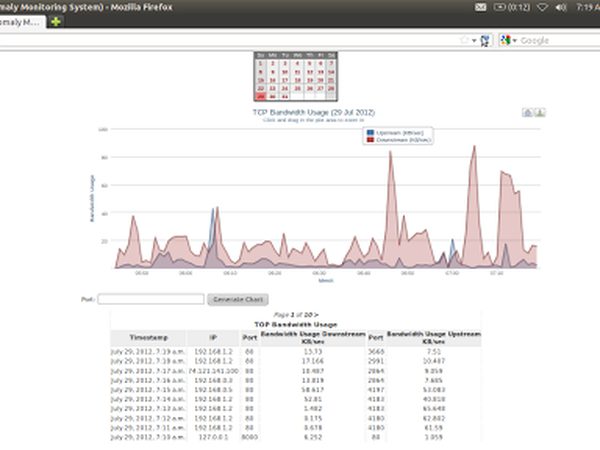
Task: Bookmark the page with the star icon
Action: (465, 40)
